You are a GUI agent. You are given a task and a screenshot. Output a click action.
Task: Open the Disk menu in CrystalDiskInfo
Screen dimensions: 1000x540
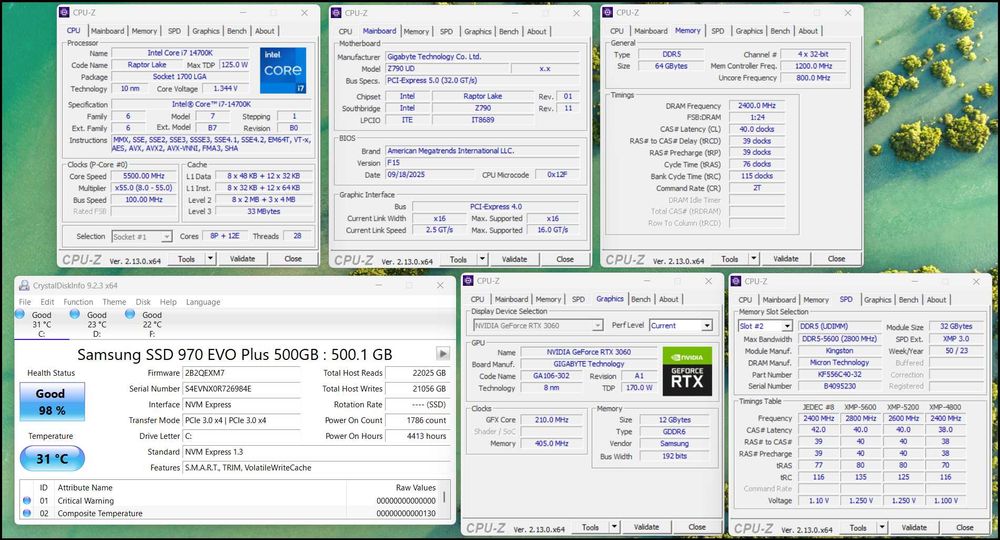143,302
